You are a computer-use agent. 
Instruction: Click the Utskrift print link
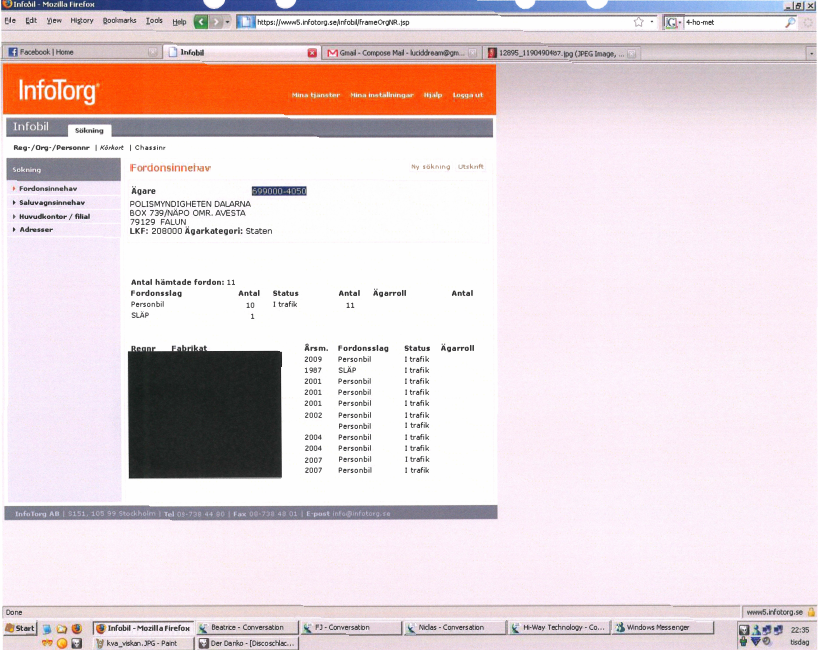[x=471, y=166]
